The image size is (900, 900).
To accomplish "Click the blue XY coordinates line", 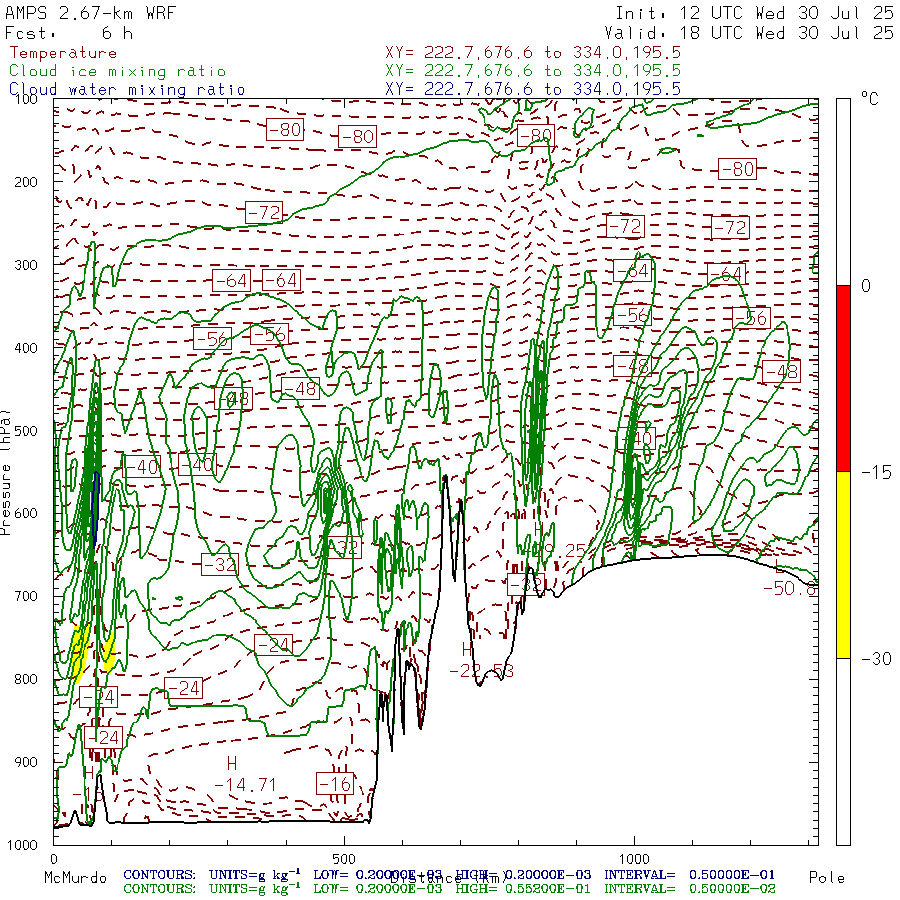I will [x=533, y=89].
